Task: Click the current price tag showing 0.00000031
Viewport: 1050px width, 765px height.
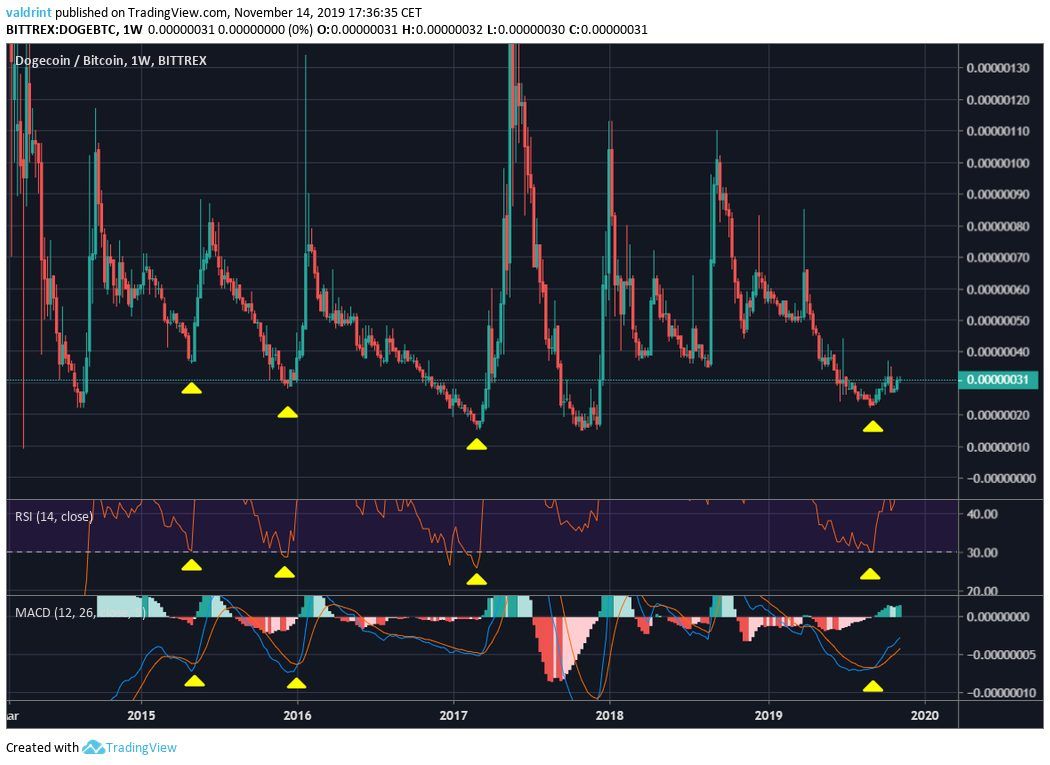Action: pyautogui.click(x=1001, y=381)
